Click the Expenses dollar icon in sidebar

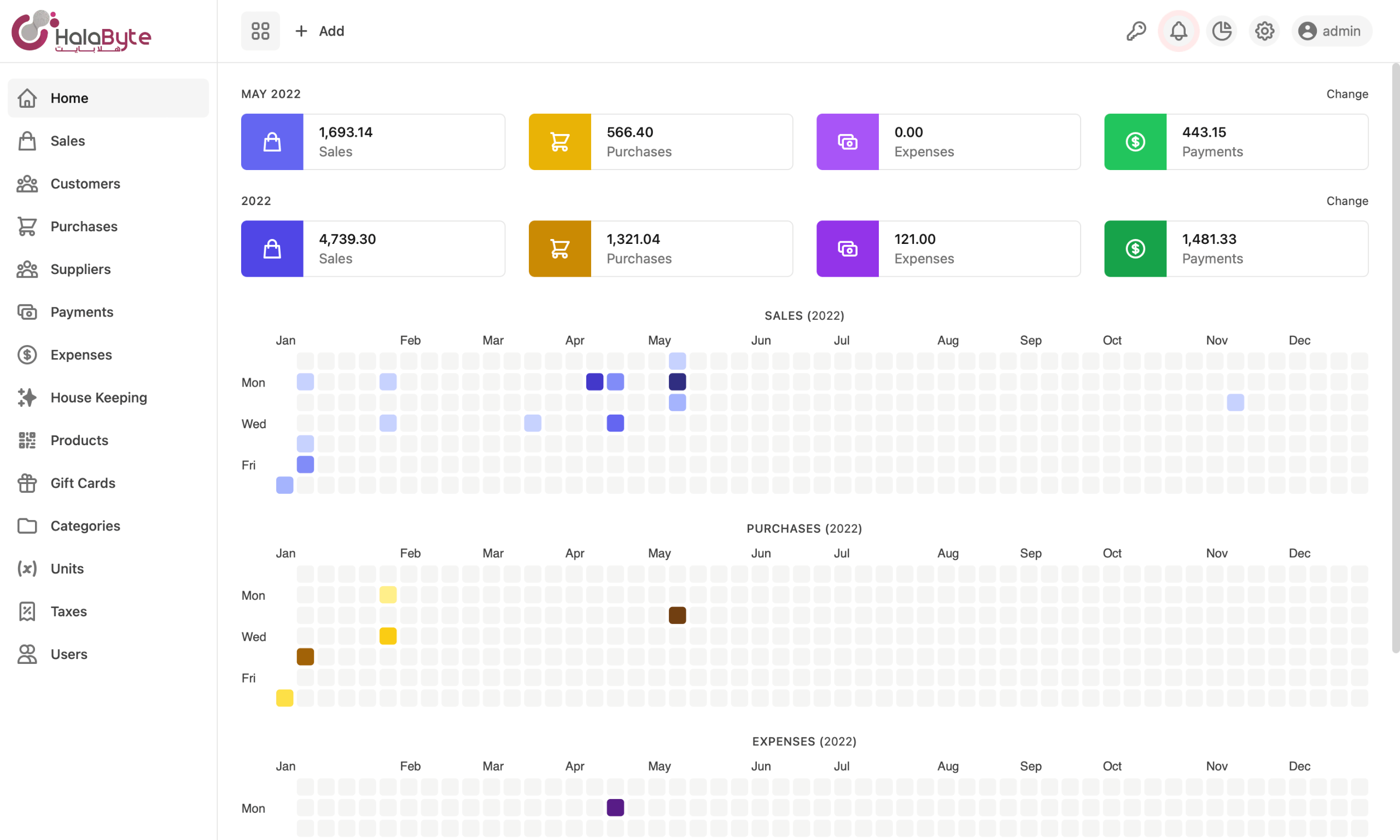pyautogui.click(x=27, y=354)
